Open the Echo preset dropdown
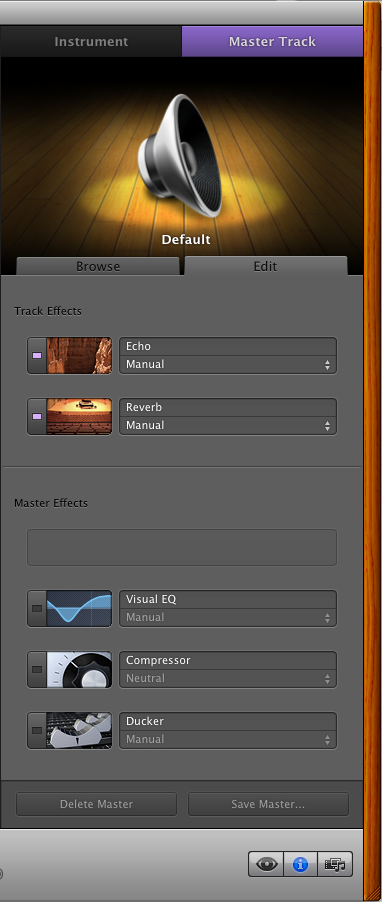The height and width of the screenshot is (902, 382). pyautogui.click(x=228, y=365)
